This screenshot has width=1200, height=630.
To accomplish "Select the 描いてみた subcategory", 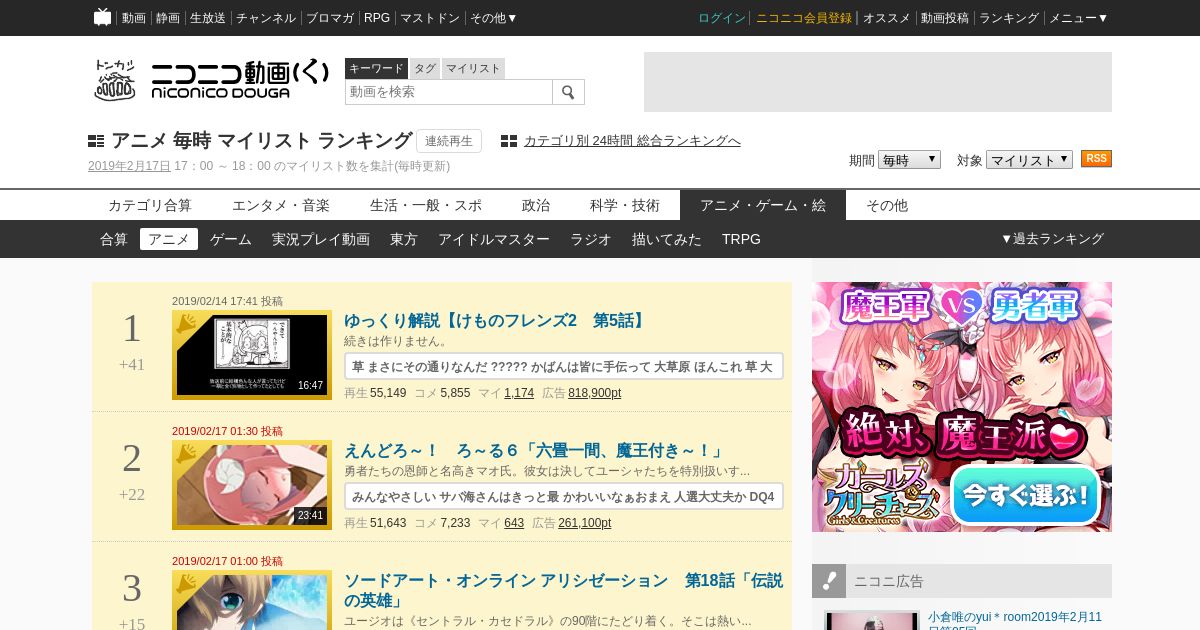I will 667,239.
